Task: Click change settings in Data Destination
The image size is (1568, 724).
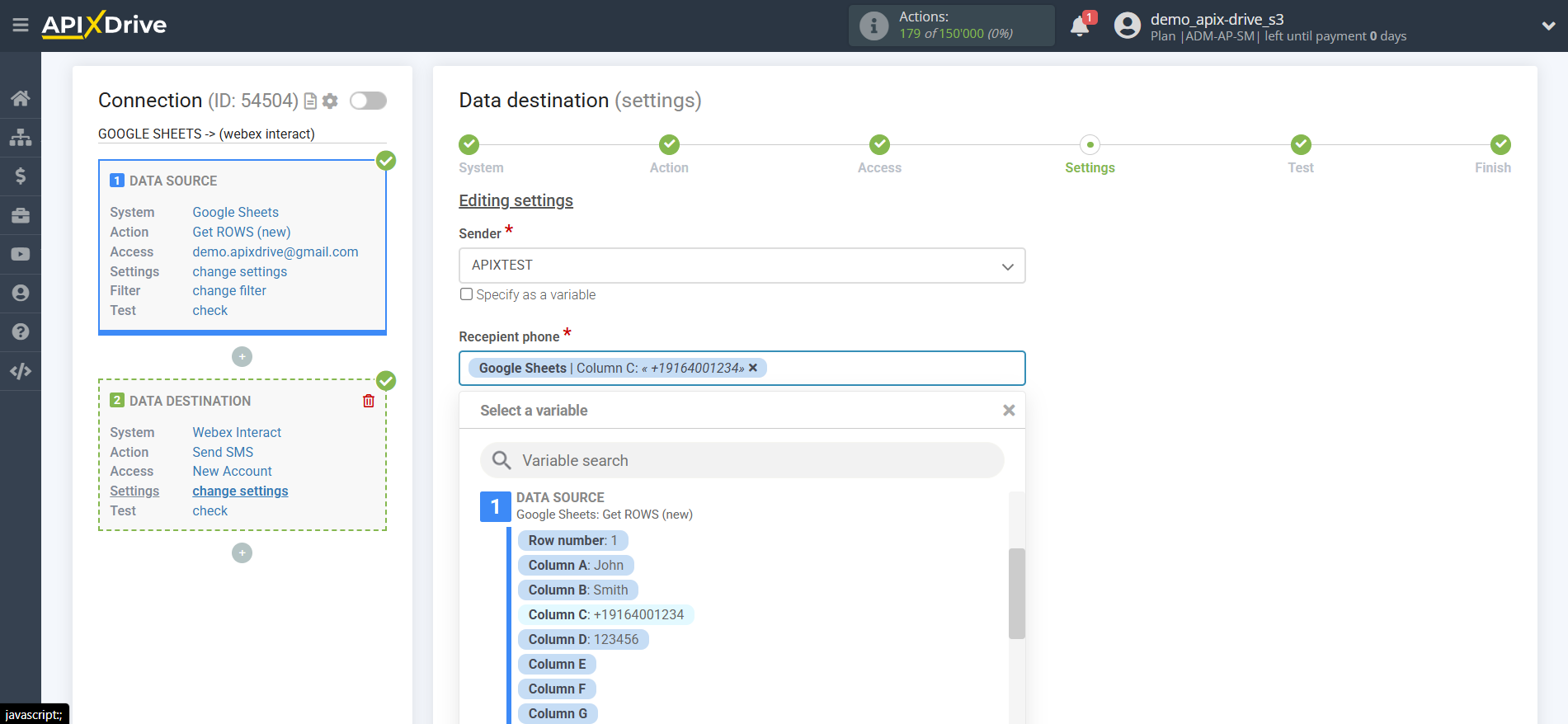Action: 240,491
